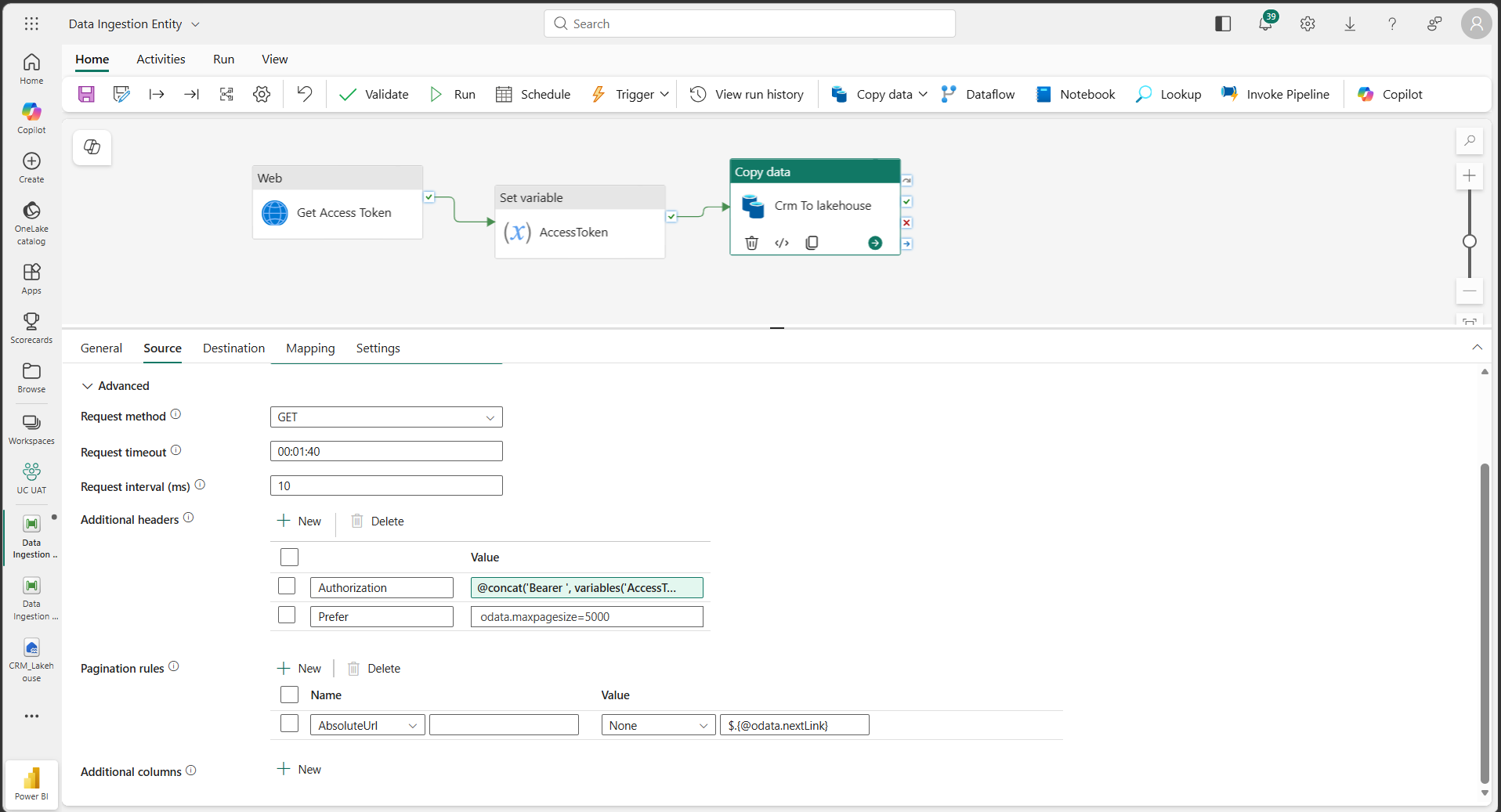Click the Request timeout field

pyautogui.click(x=386, y=451)
